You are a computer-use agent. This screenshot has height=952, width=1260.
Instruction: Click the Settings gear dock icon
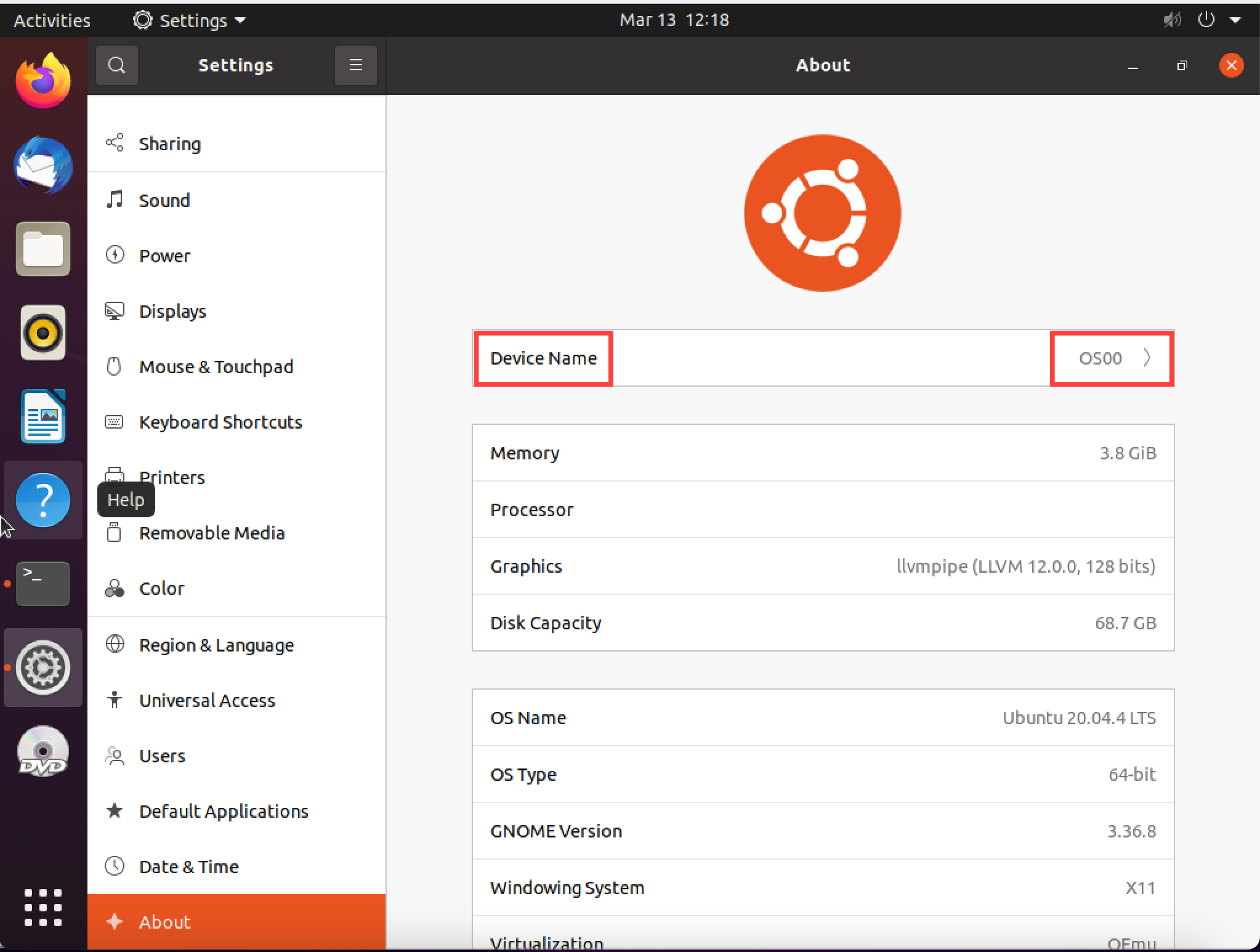43,668
